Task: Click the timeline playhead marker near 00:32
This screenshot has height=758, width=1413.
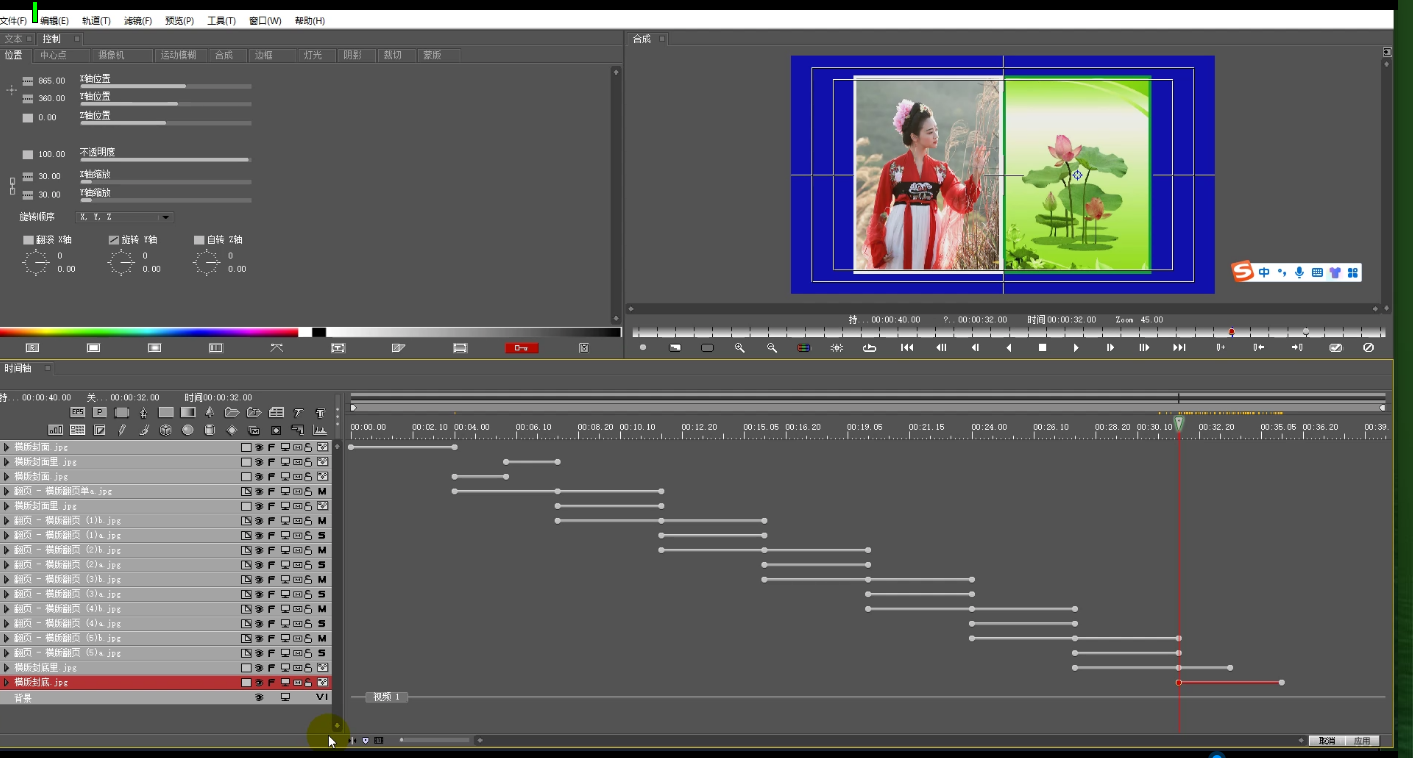Action: [1179, 425]
